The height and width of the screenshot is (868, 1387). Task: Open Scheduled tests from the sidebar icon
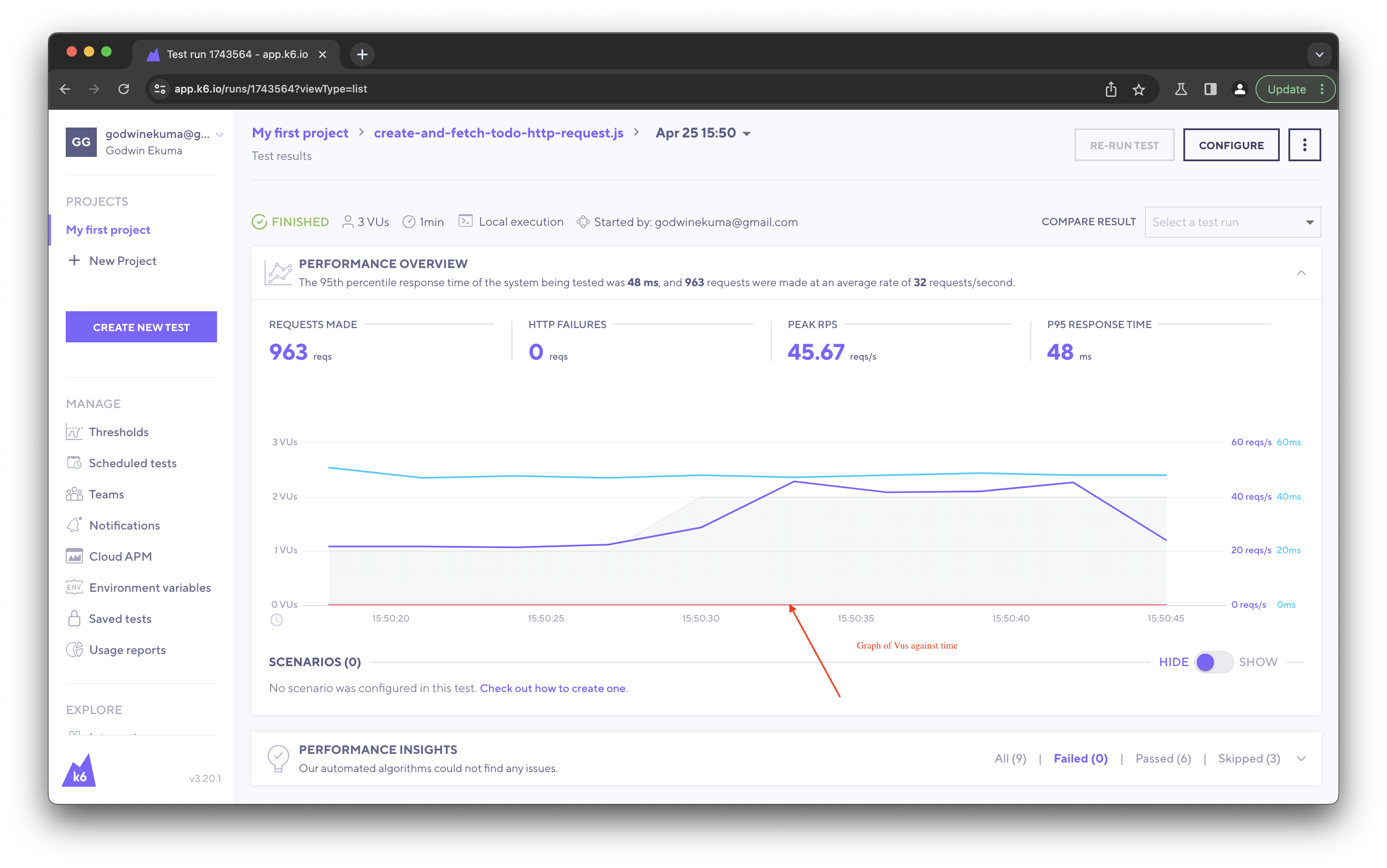click(x=75, y=463)
